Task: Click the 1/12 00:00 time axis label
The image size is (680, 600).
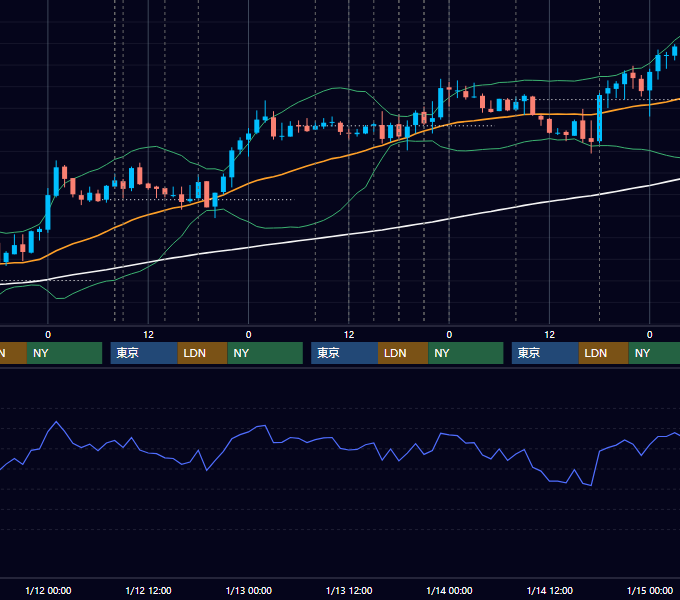Action: [48, 590]
